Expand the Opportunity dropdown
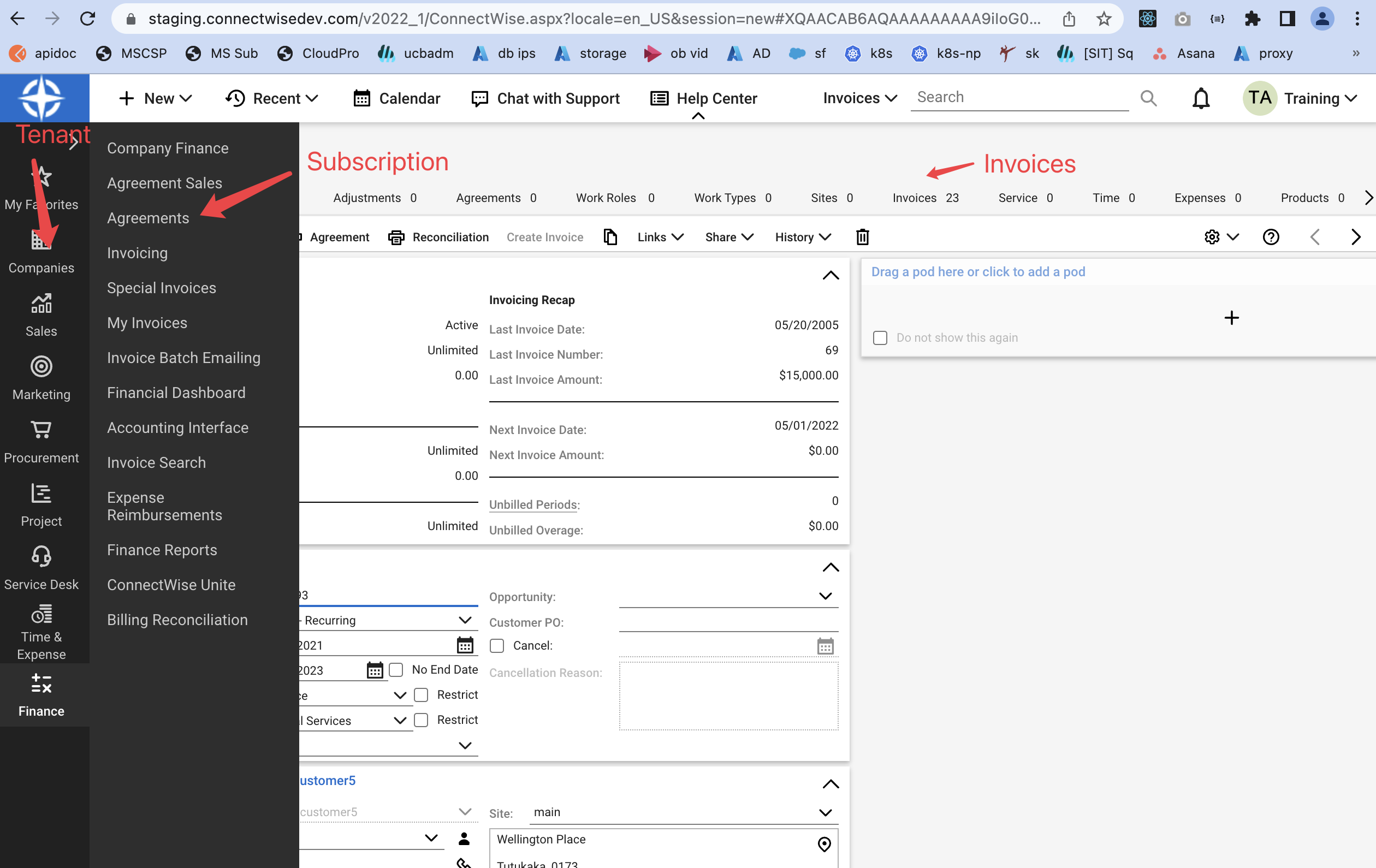Screen dimensions: 1376x868 point(825,596)
